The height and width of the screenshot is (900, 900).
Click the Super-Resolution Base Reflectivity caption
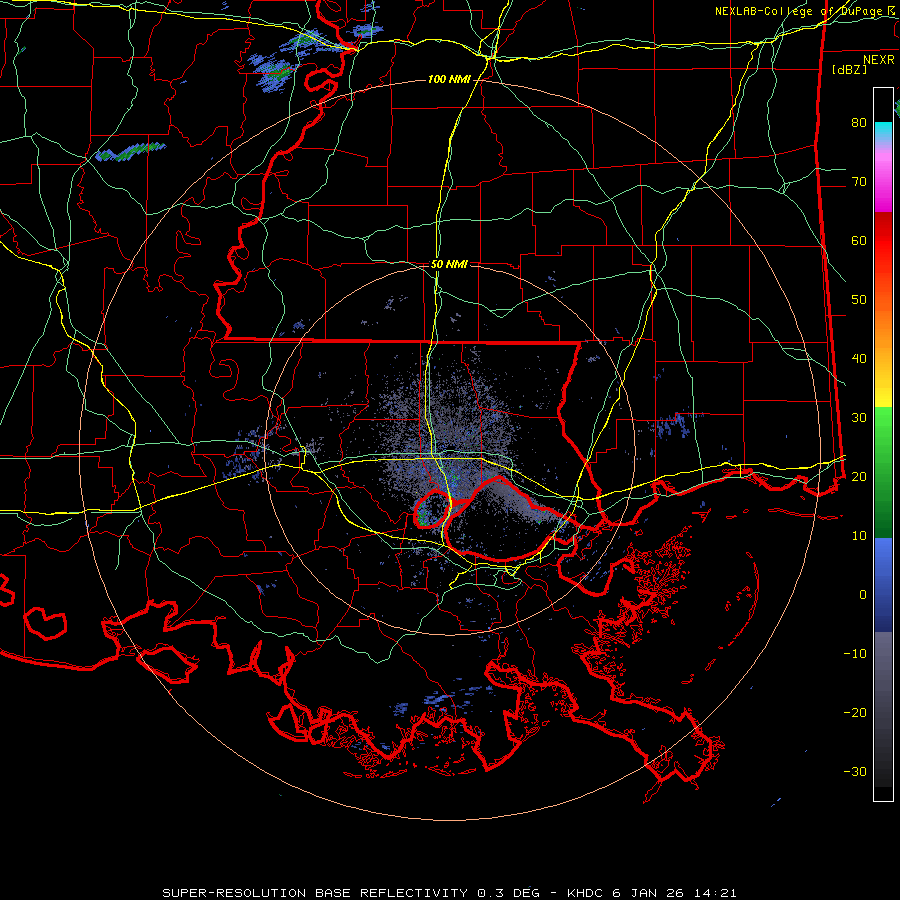click(449, 893)
